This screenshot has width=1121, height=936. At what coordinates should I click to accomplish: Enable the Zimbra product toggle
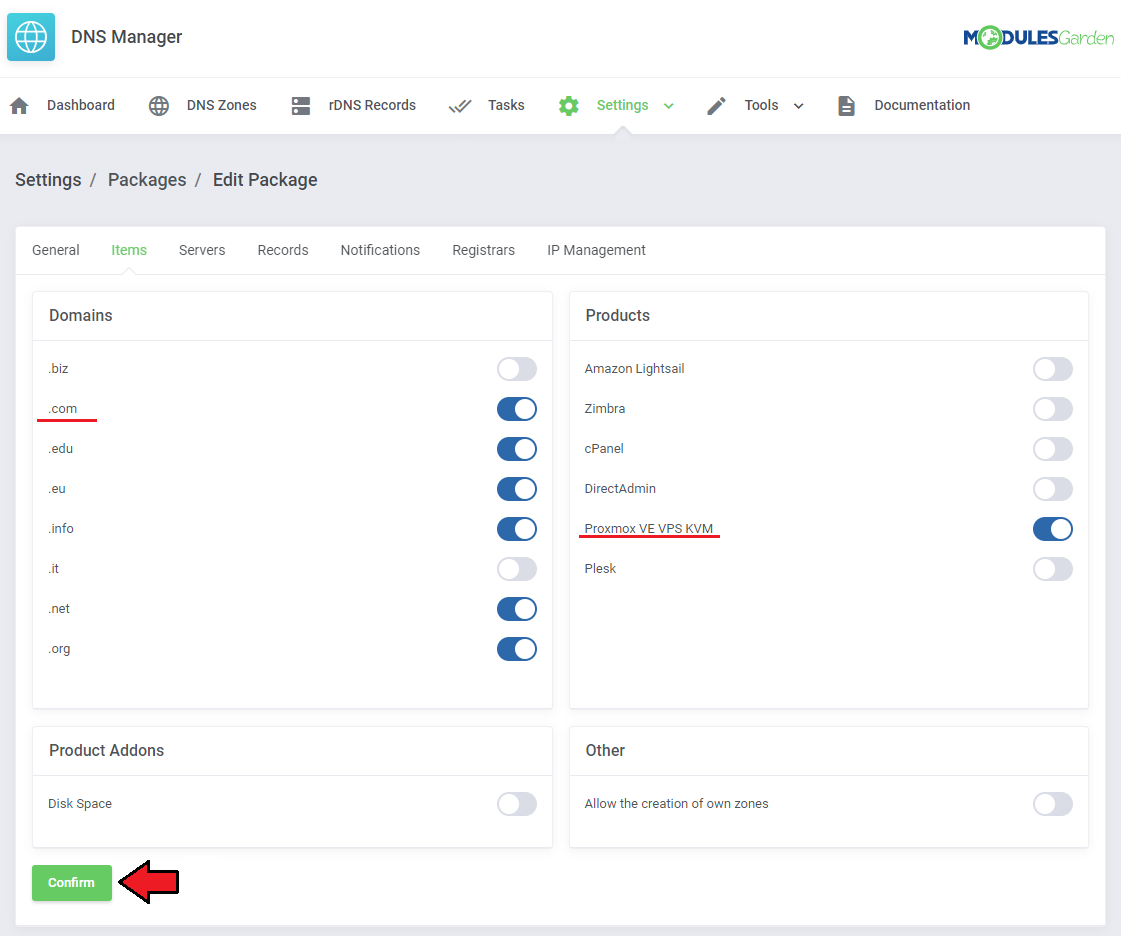(x=1053, y=409)
